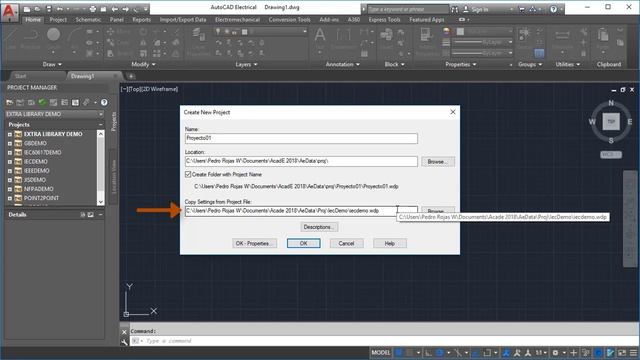Click the Copy Settings from Project File field
This screenshot has height=360, width=640.
(301, 211)
